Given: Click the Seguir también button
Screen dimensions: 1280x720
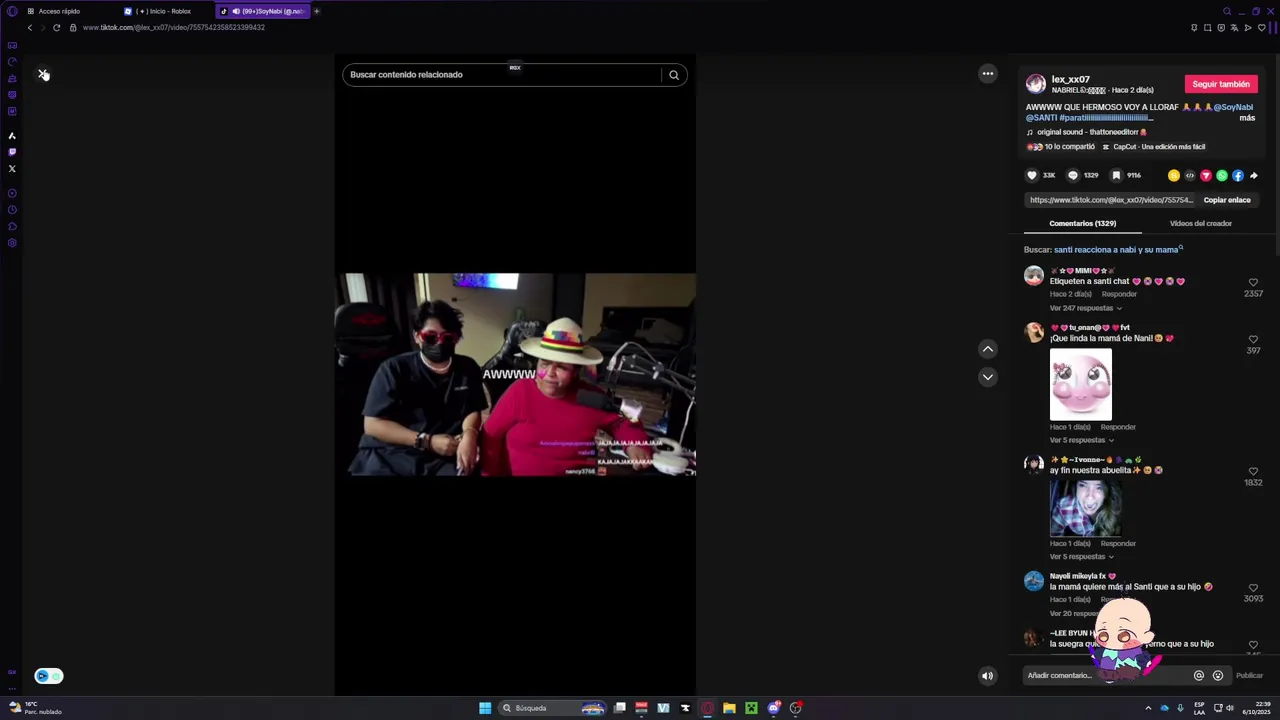Looking at the screenshot, I should (1221, 84).
